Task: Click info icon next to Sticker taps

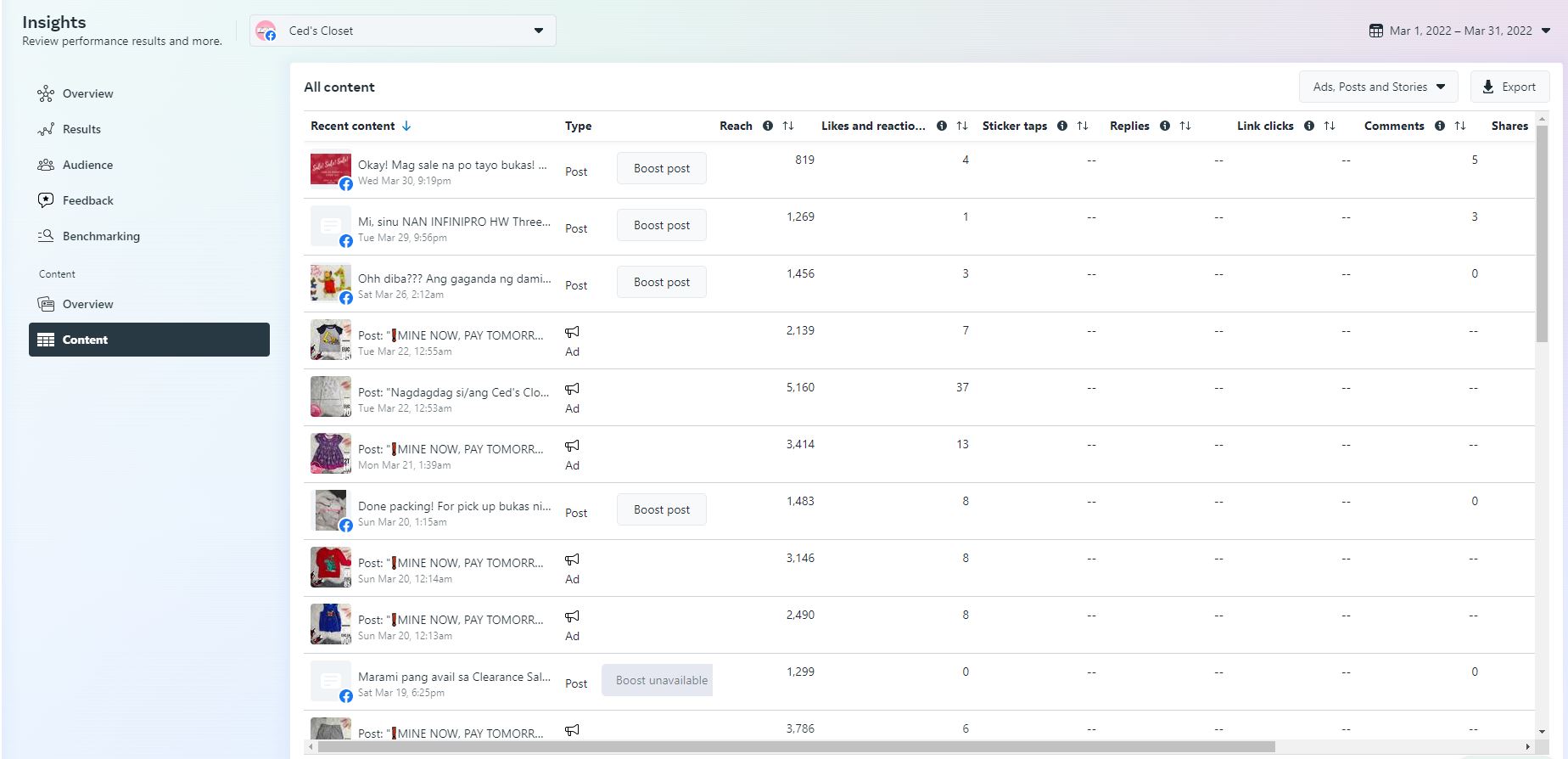Action: [1062, 126]
